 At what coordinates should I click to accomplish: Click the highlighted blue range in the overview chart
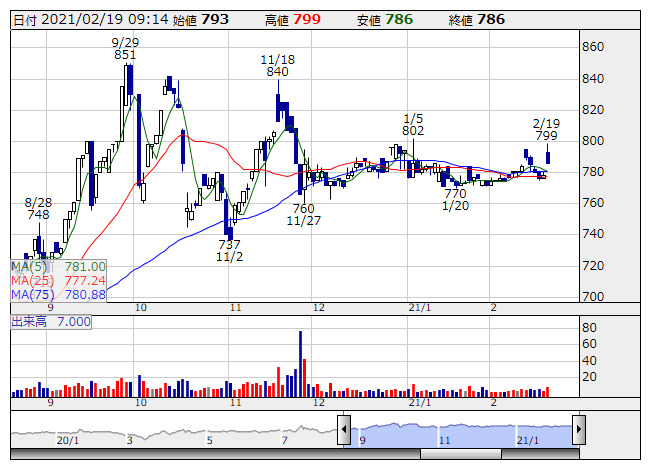pos(460,430)
